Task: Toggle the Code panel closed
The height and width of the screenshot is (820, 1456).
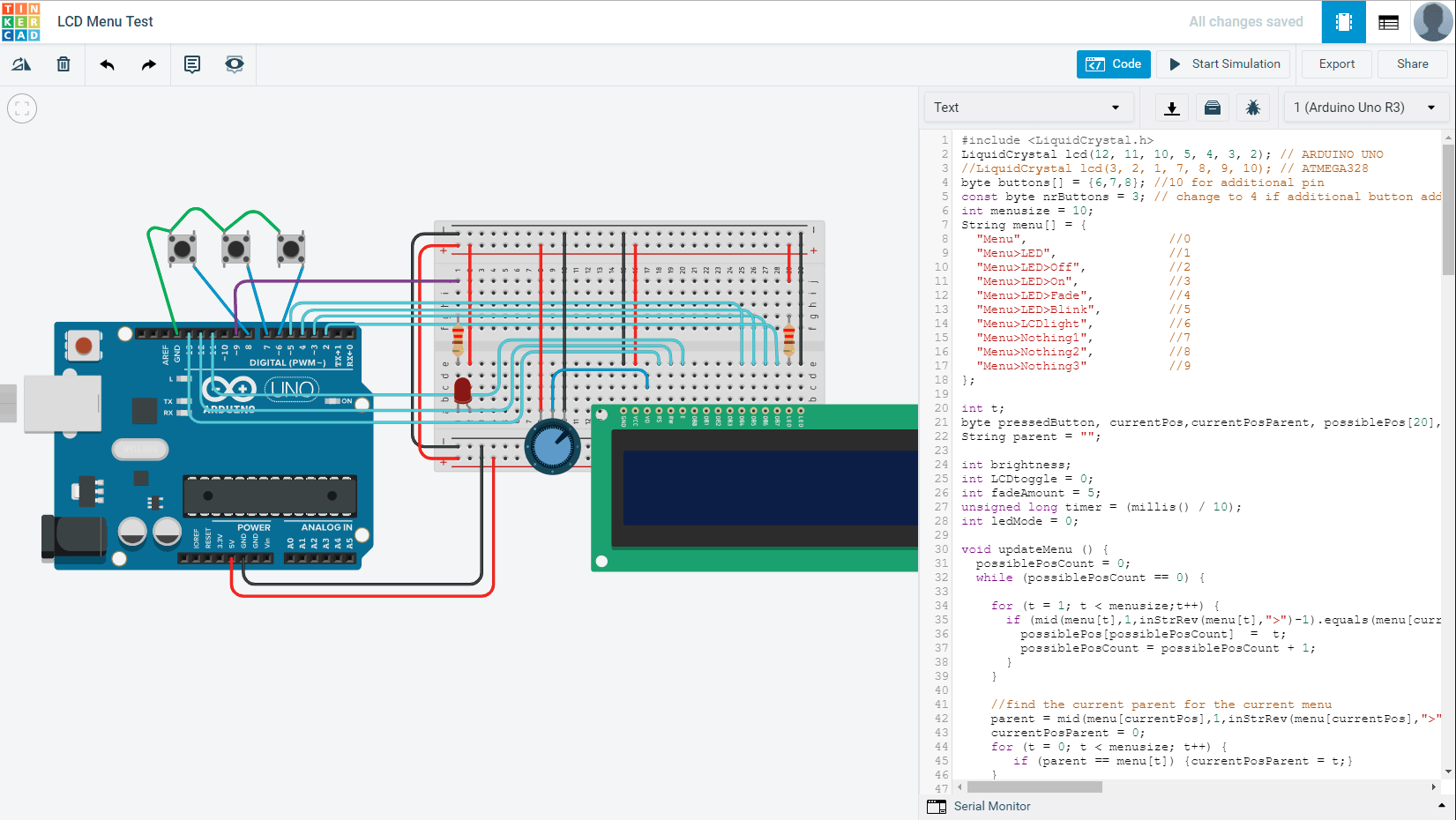Action: 1113,63
